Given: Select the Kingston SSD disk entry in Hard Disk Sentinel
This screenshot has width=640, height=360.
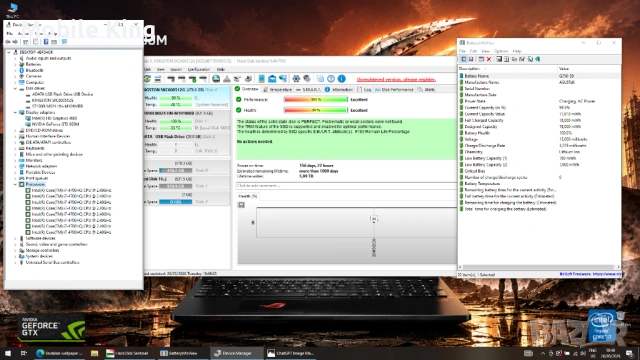Looking at the screenshot, I should tap(187, 97).
